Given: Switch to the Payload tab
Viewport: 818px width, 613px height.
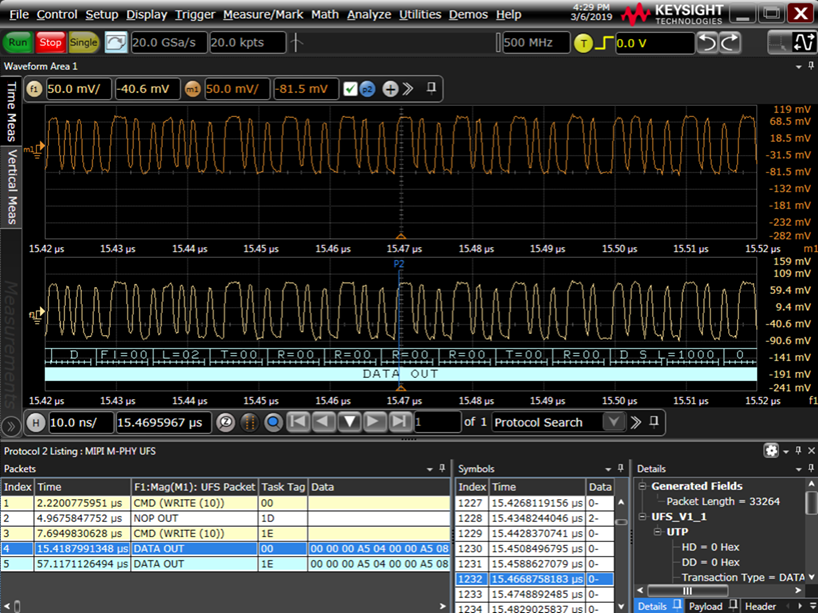Looking at the screenshot, I should point(707,604).
